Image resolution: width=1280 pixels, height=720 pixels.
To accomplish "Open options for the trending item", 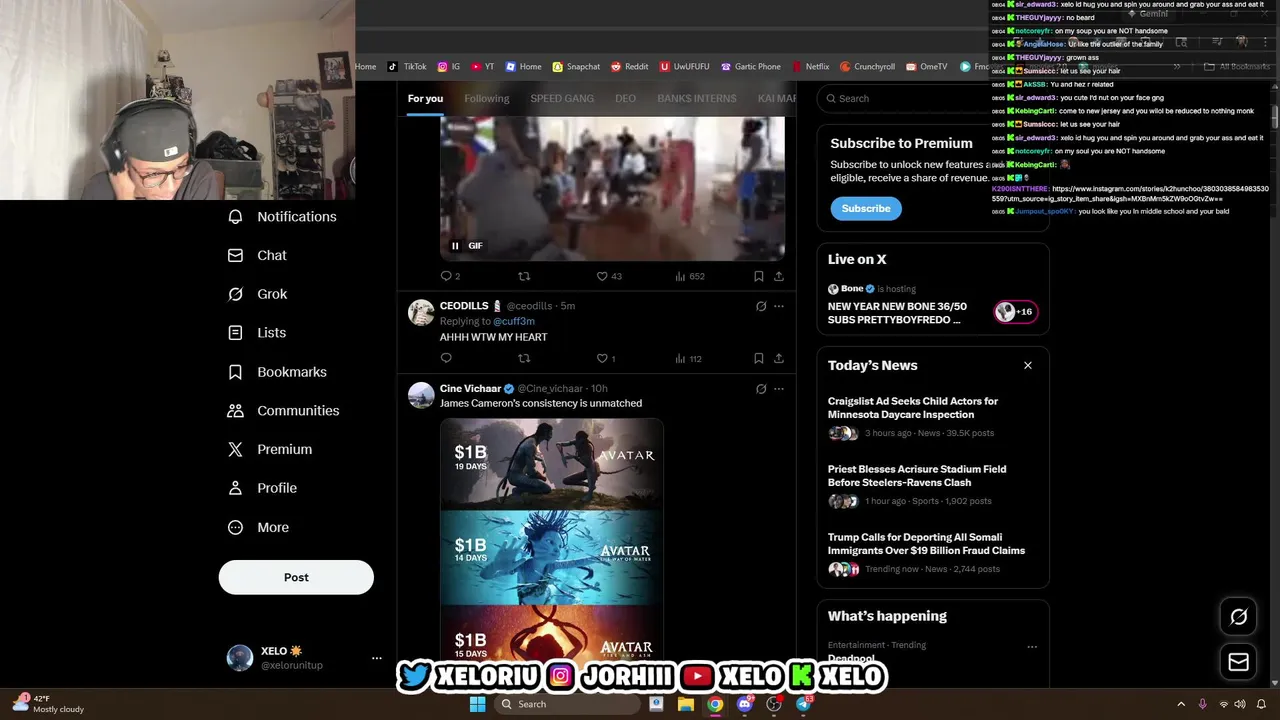I will tap(1032, 646).
